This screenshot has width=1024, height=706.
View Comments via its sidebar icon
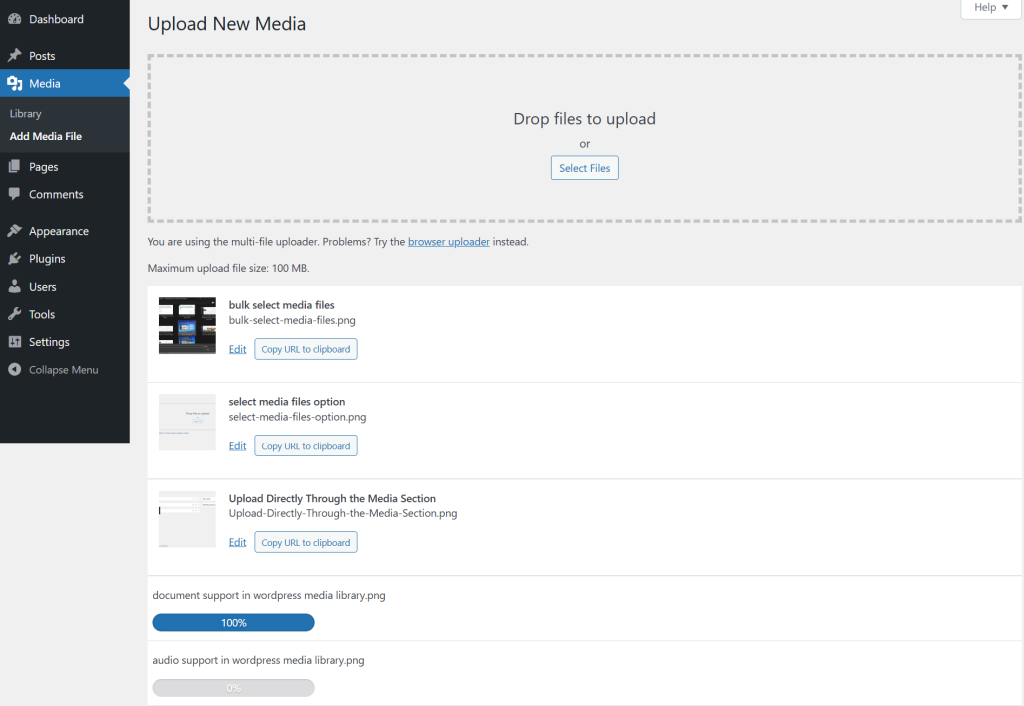53,194
